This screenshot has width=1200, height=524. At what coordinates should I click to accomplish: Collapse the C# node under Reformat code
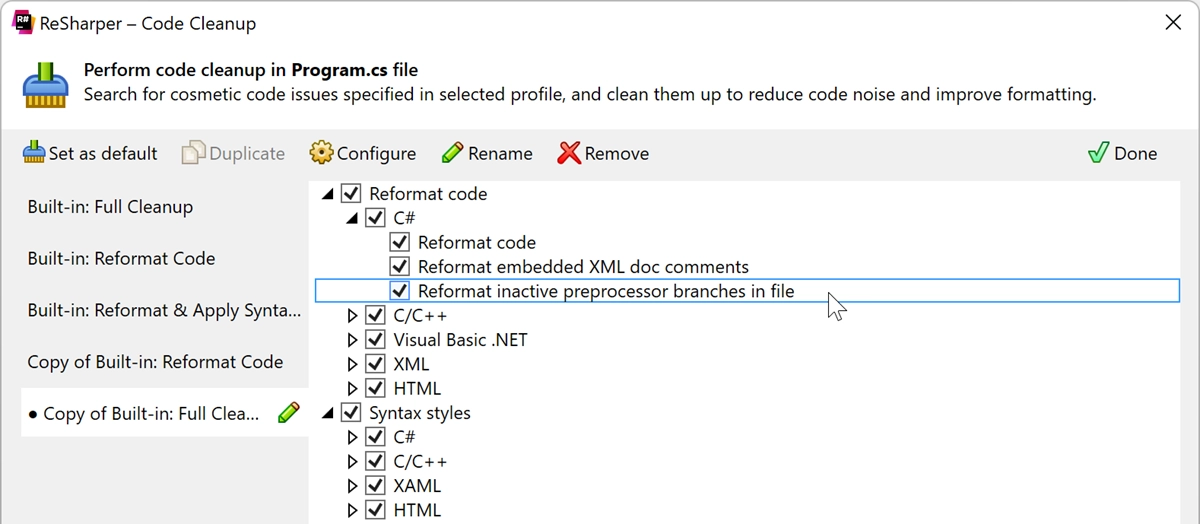[352, 218]
